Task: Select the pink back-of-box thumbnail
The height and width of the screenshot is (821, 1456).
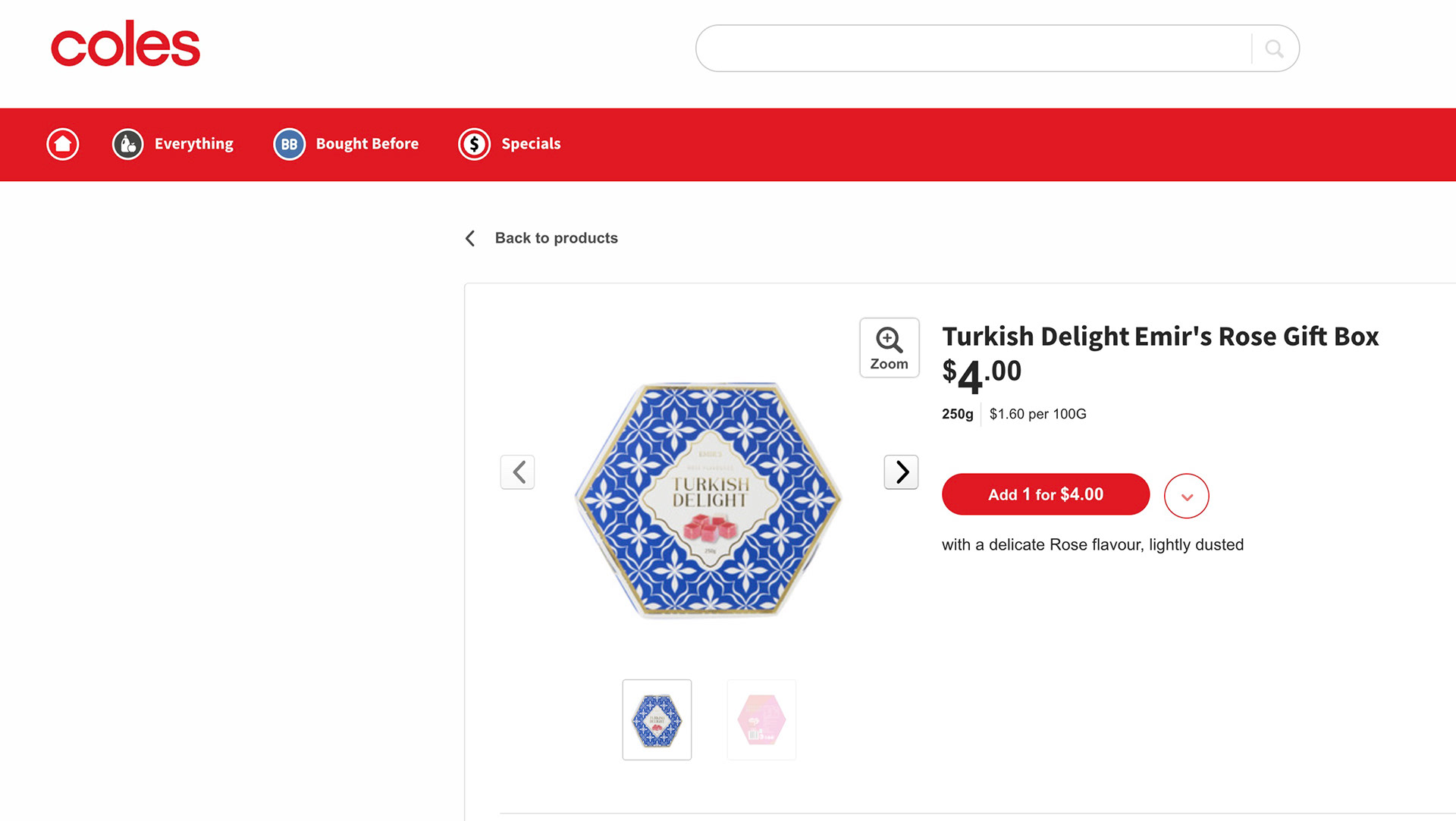Action: click(761, 719)
